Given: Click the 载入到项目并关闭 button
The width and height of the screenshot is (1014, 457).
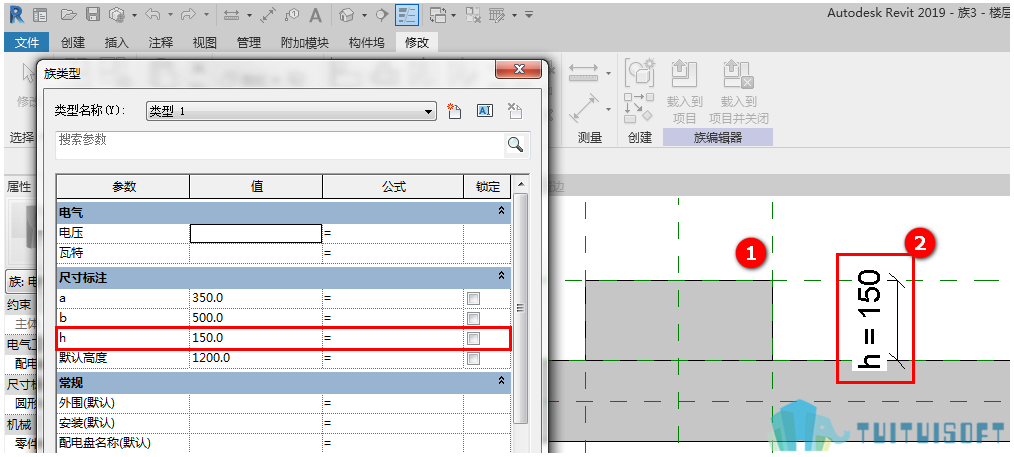Looking at the screenshot, I should click(739, 92).
